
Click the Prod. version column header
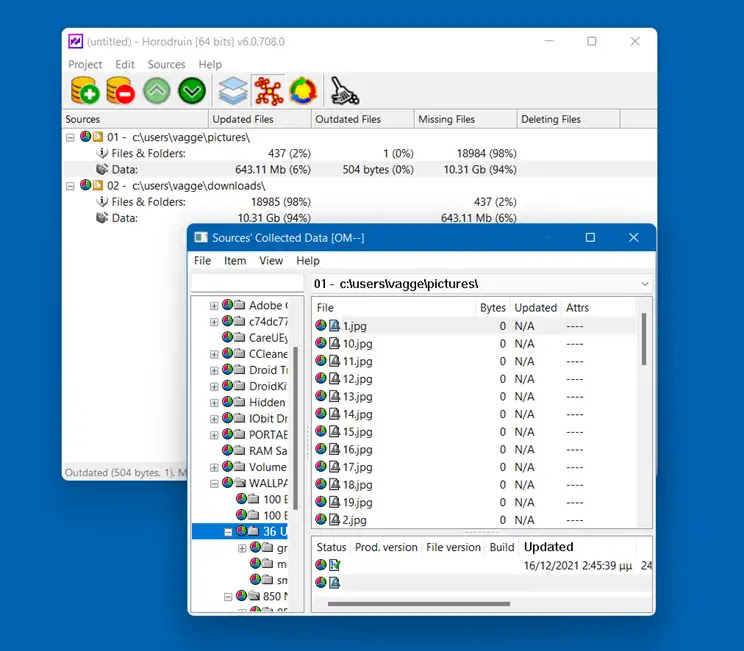(x=386, y=547)
